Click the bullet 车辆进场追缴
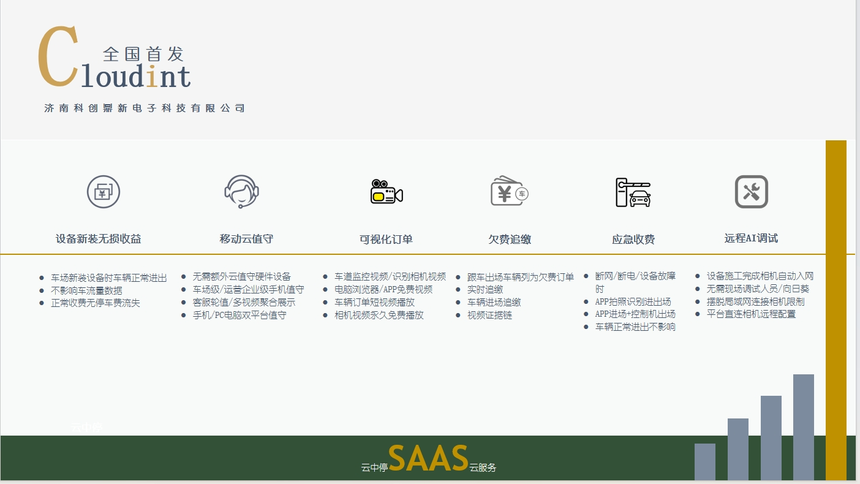 [494, 302]
